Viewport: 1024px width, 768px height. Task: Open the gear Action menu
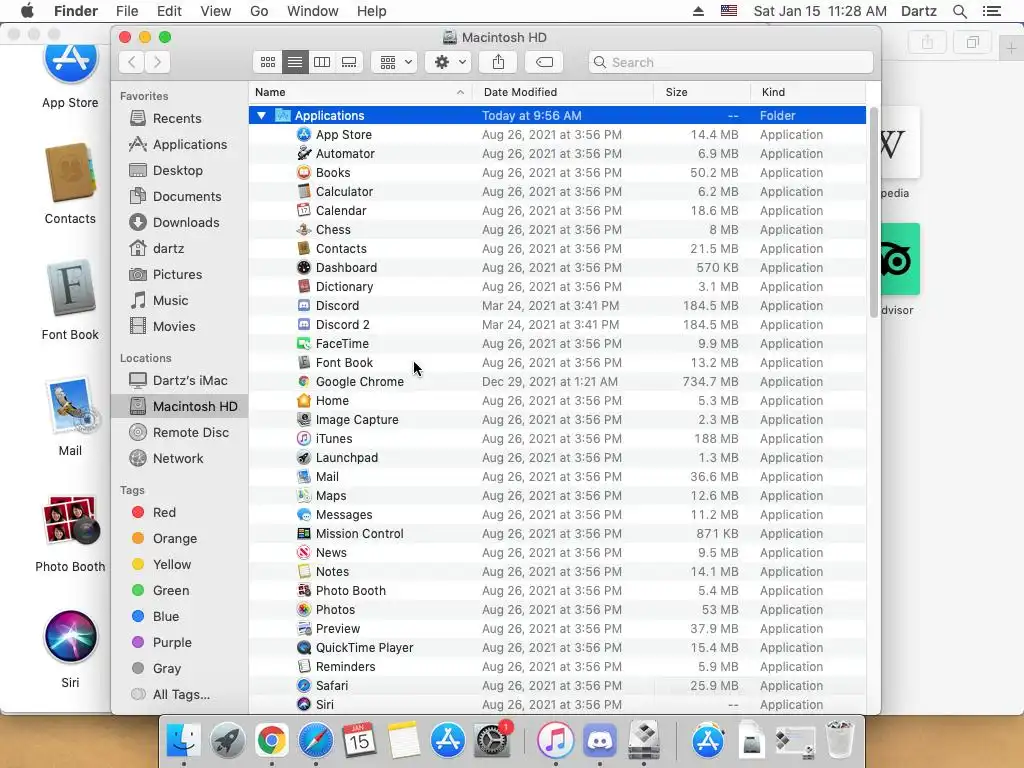(x=448, y=62)
